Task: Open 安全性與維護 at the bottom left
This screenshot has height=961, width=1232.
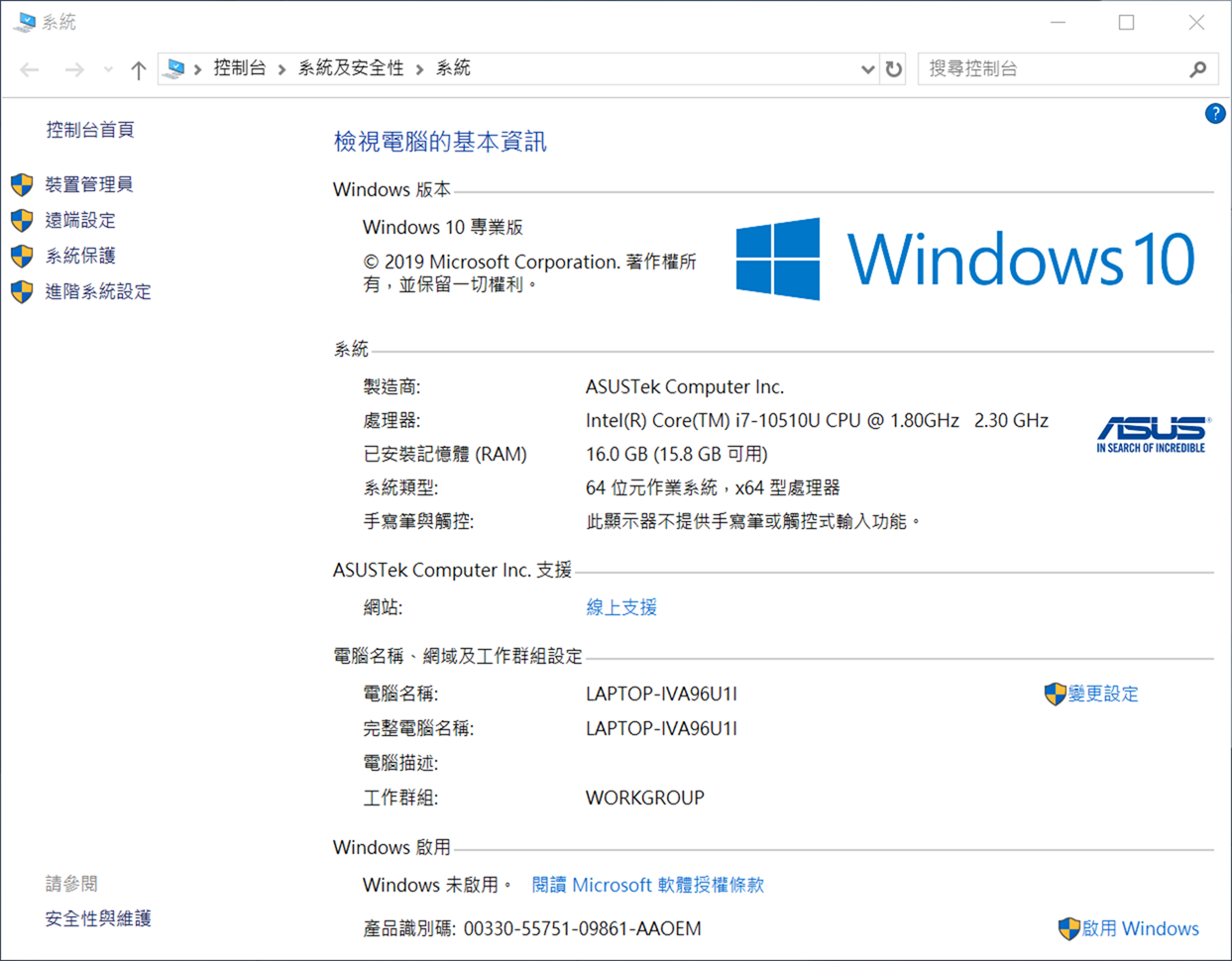Action: click(96, 918)
